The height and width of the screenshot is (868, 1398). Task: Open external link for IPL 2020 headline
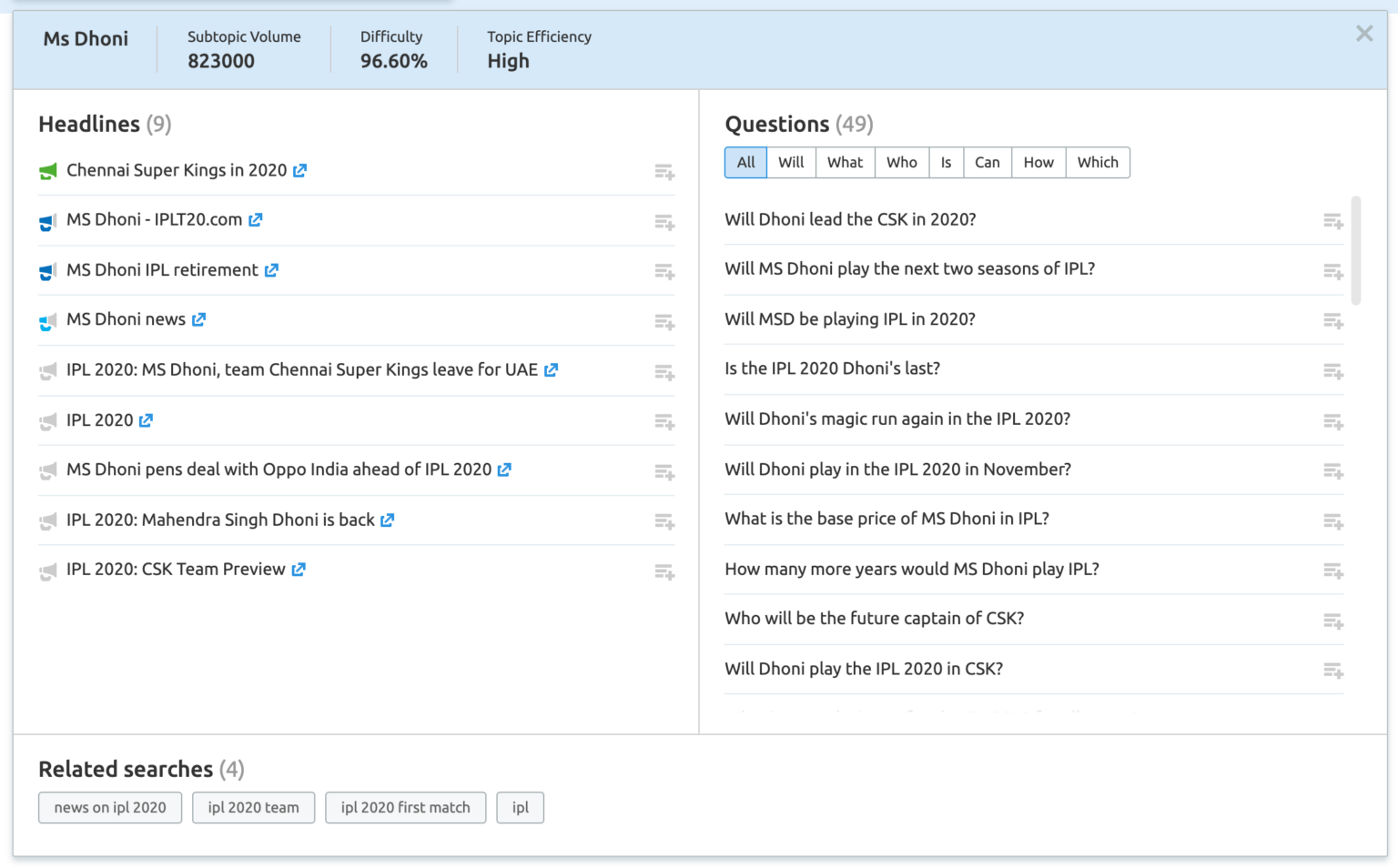[x=146, y=420]
